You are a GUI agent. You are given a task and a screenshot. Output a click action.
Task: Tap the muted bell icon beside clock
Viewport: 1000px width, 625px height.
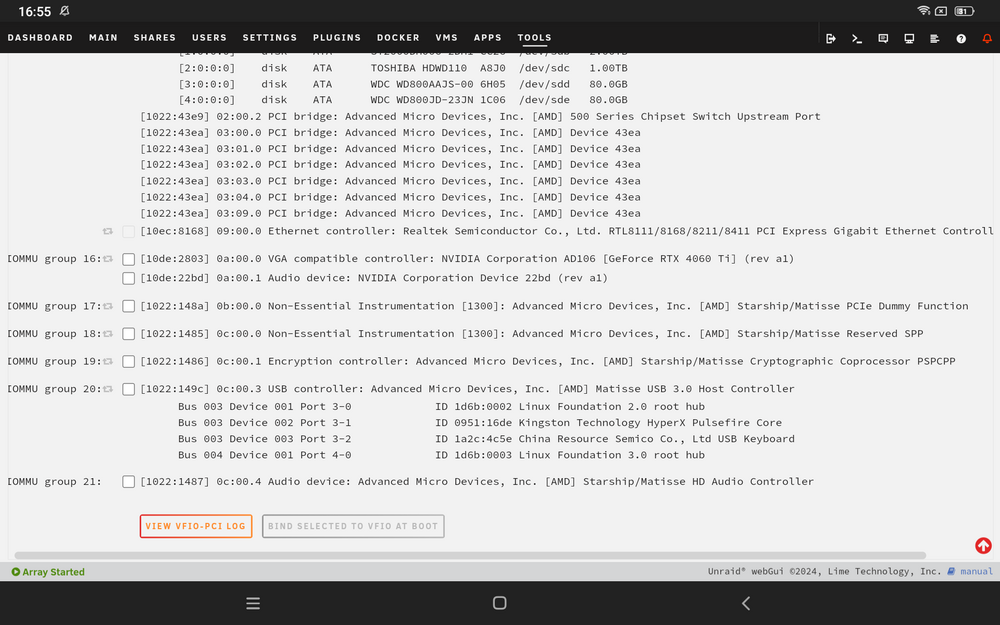pos(64,11)
